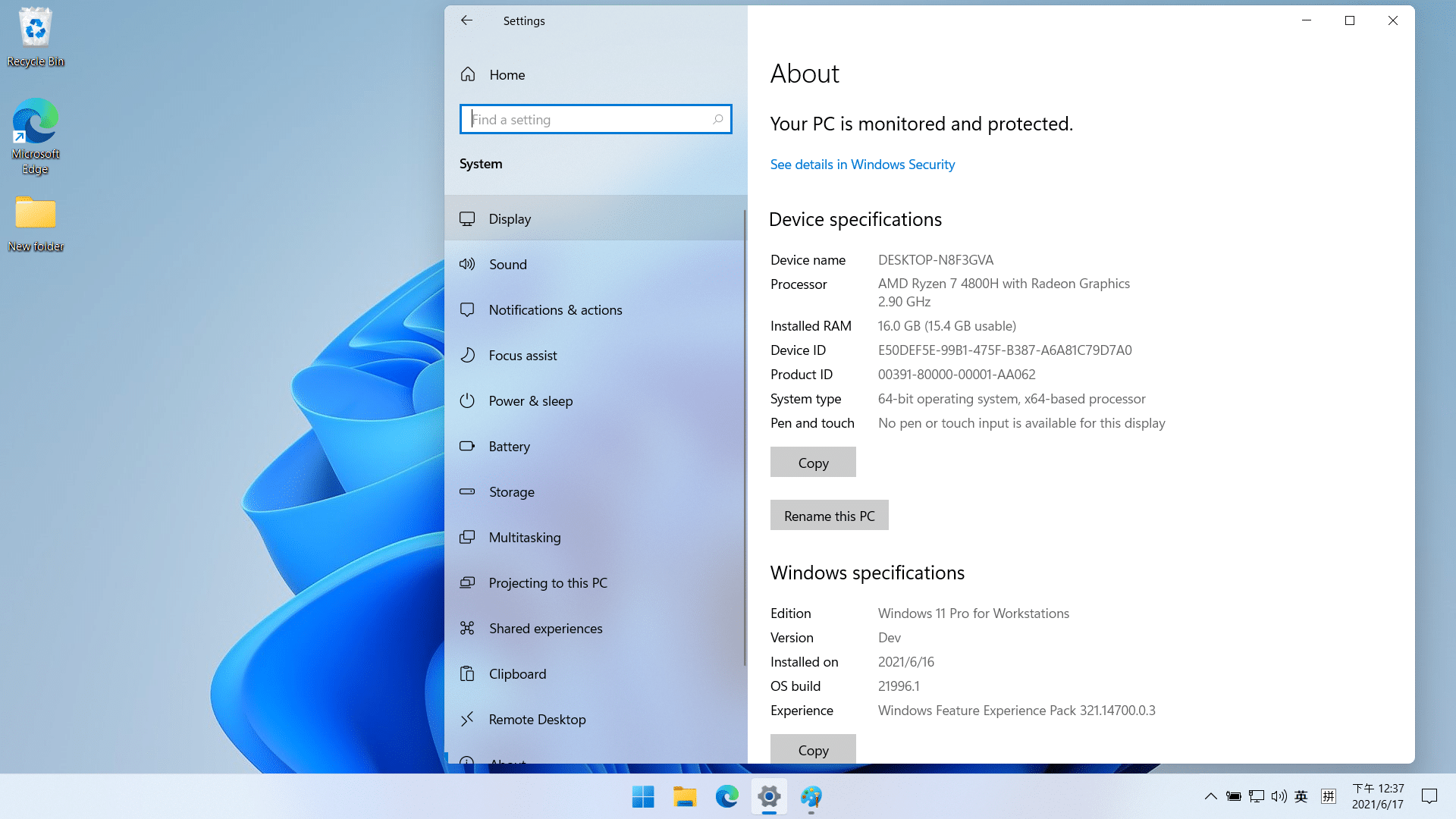Click the sidebar vertical scrollbar
This screenshot has width=1456, height=819.
coord(744,438)
